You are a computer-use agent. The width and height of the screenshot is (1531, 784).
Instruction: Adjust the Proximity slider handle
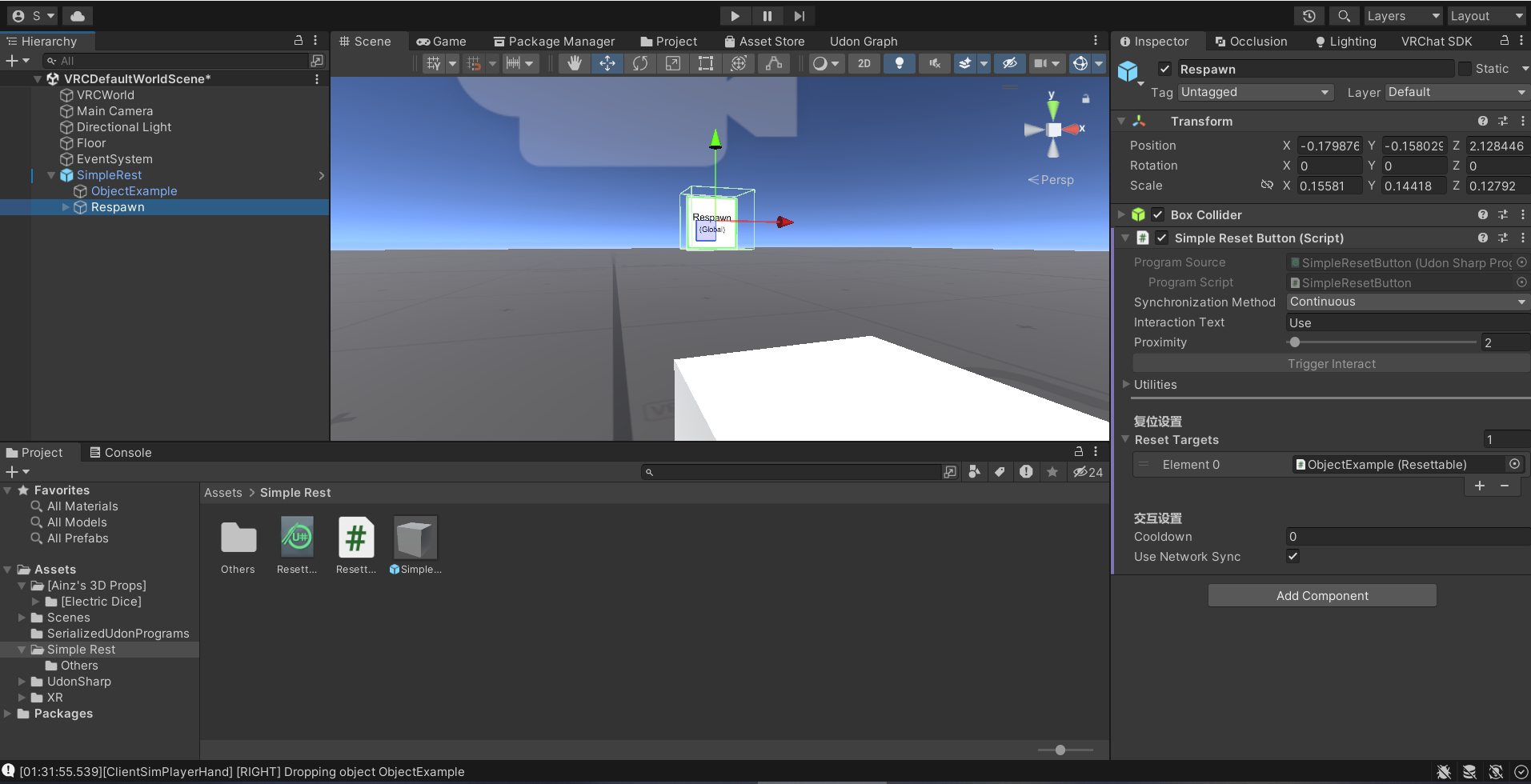click(1295, 342)
